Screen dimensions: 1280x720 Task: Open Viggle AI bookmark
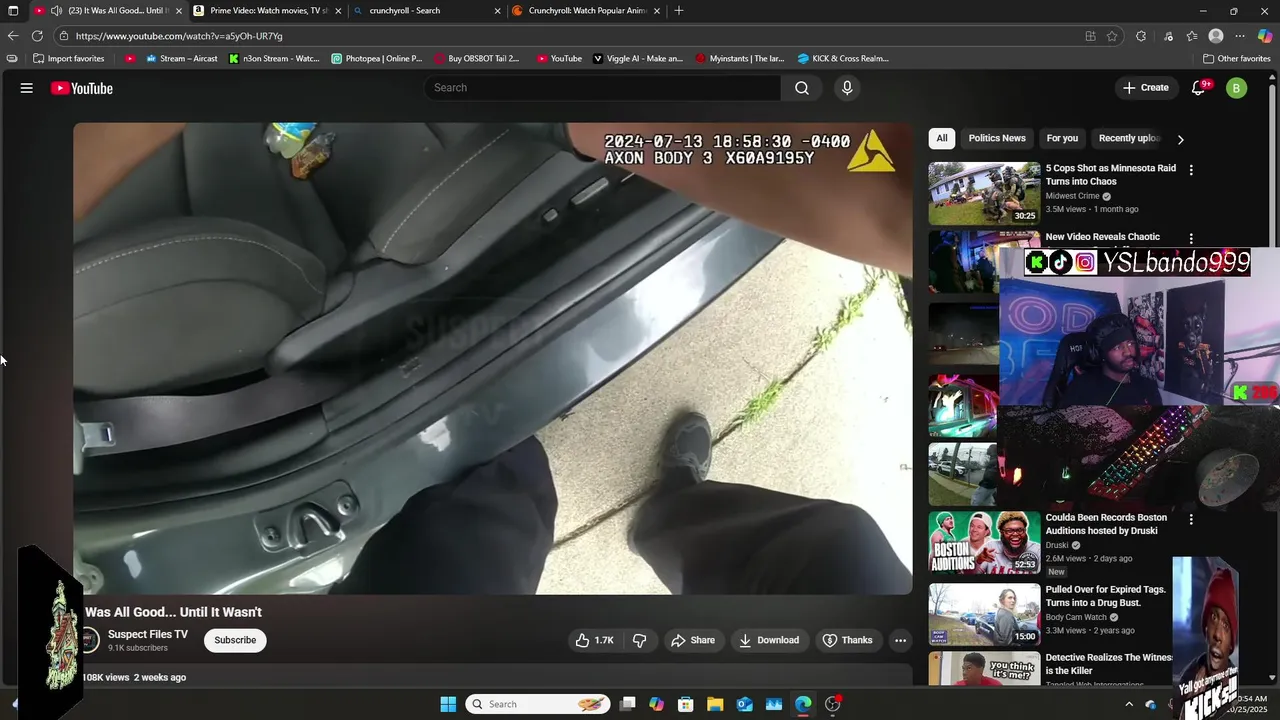(638, 58)
